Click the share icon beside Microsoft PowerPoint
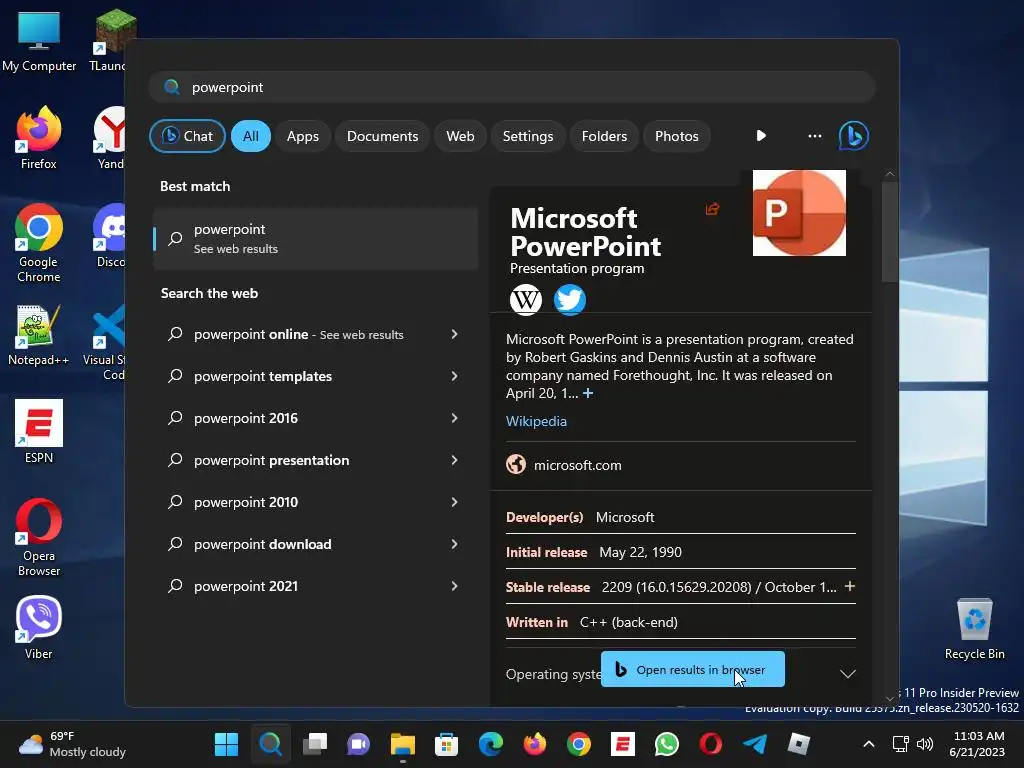Screen dimensions: 1024x768 pyautogui.click(x=712, y=209)
